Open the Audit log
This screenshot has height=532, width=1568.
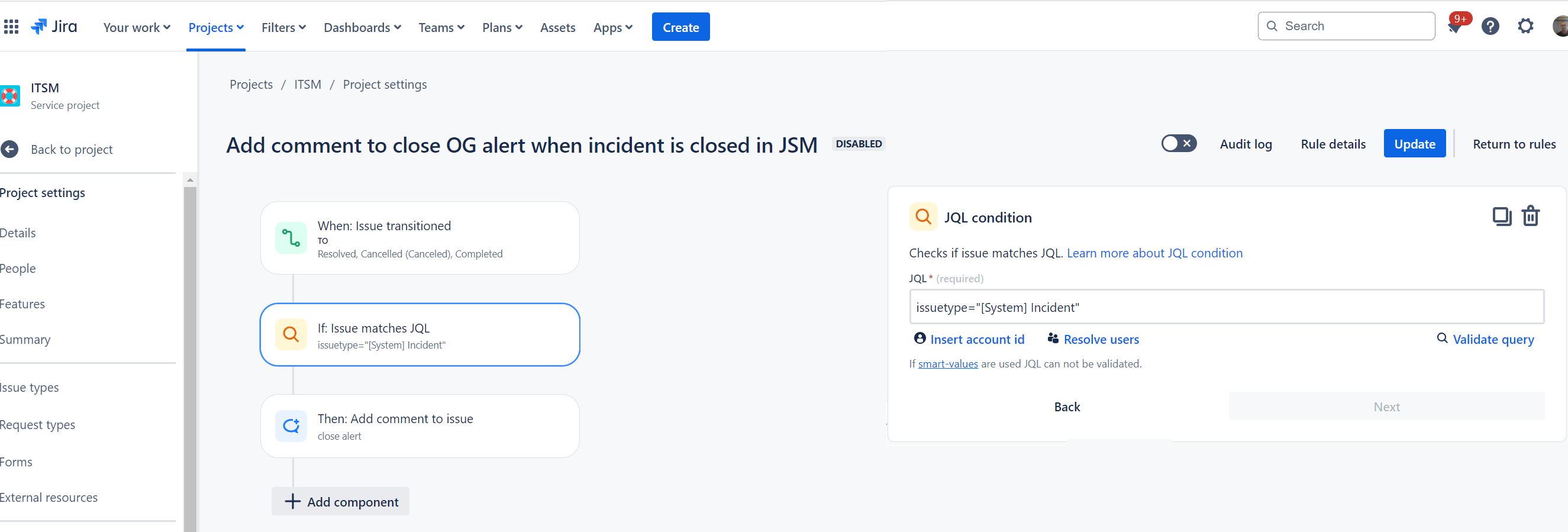[x=1246, y=144]
